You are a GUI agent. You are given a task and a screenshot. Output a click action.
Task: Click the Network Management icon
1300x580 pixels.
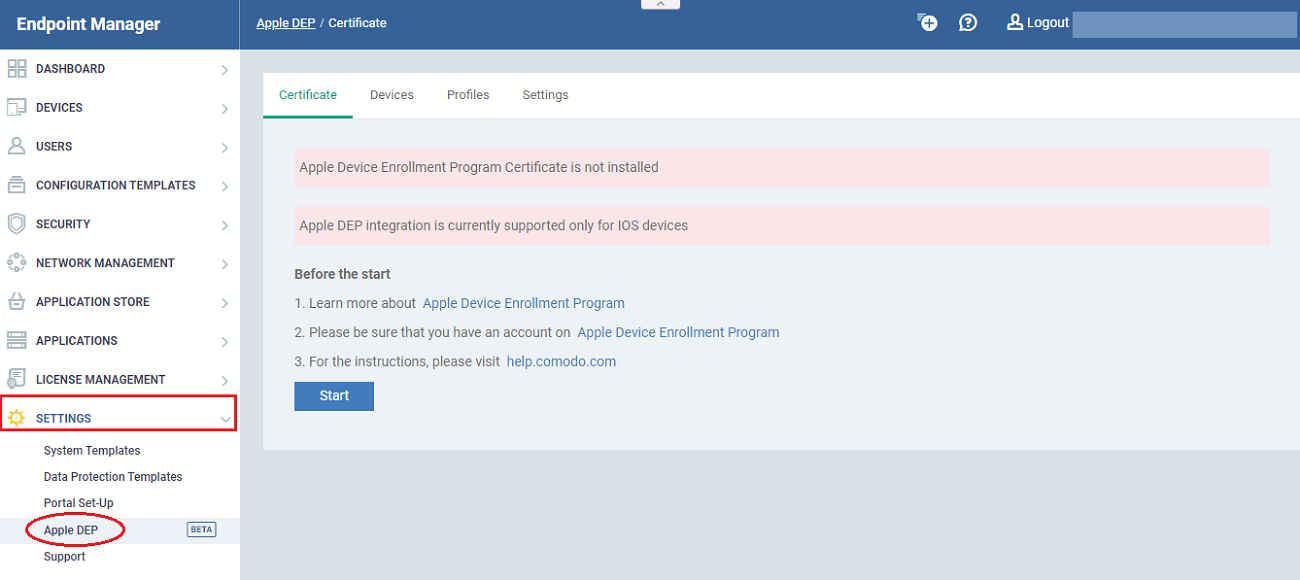pos(16,263)
